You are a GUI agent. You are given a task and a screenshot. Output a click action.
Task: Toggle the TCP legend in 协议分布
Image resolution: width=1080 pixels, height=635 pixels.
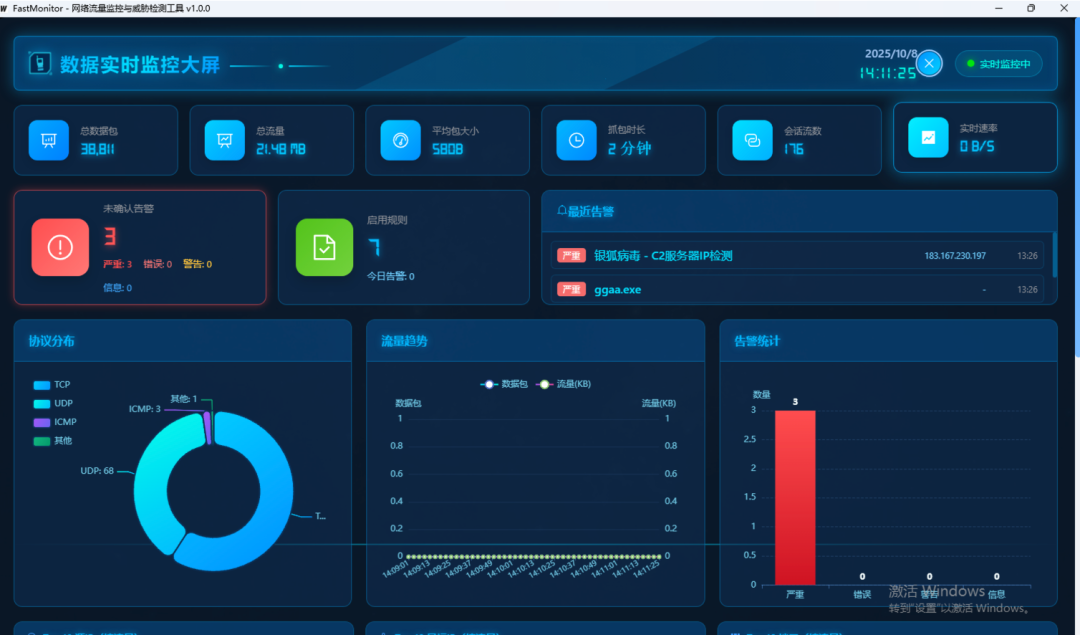pyautogui.click(x=52, y=384)
